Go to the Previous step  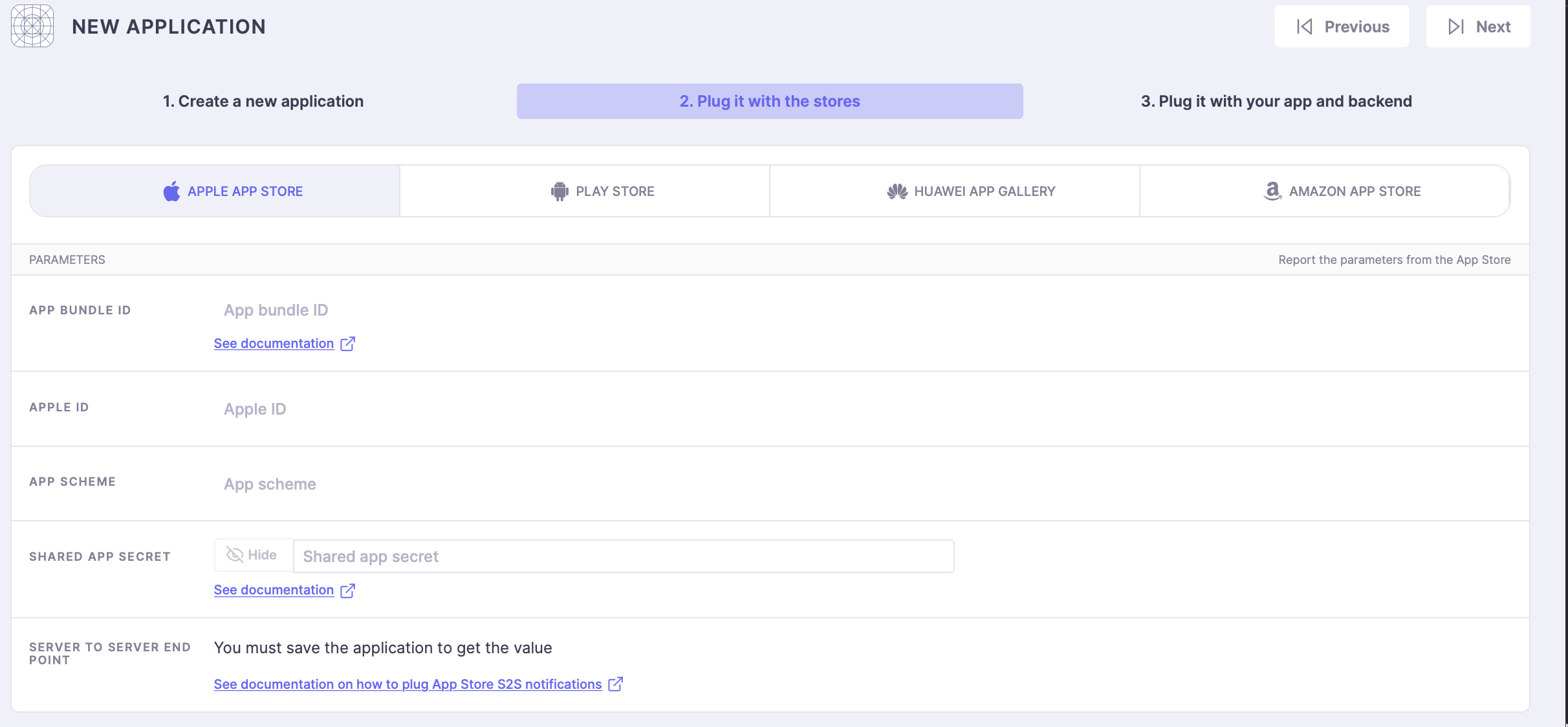tap(1342, 27)
